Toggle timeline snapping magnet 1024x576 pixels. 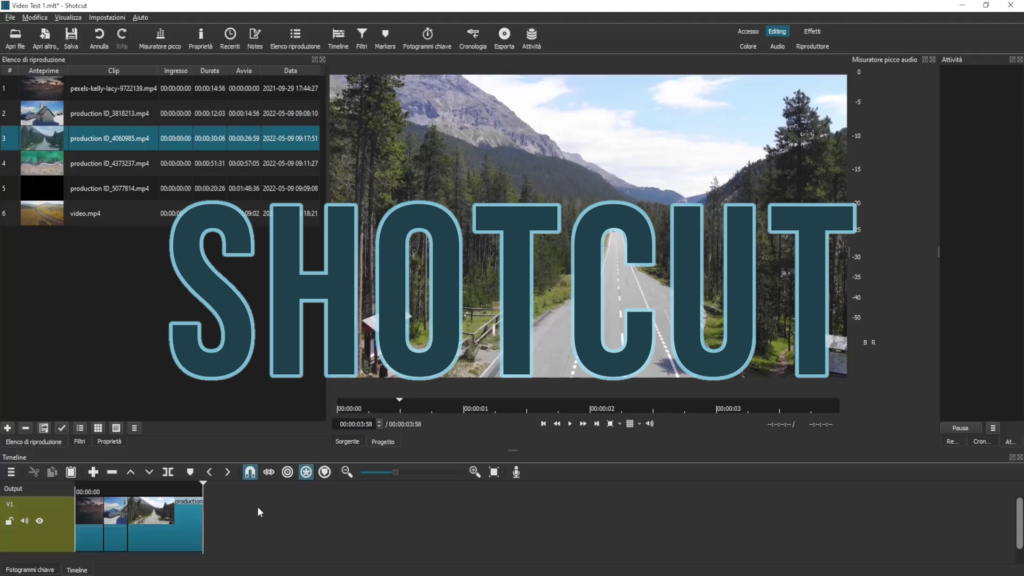pos(250,472)
